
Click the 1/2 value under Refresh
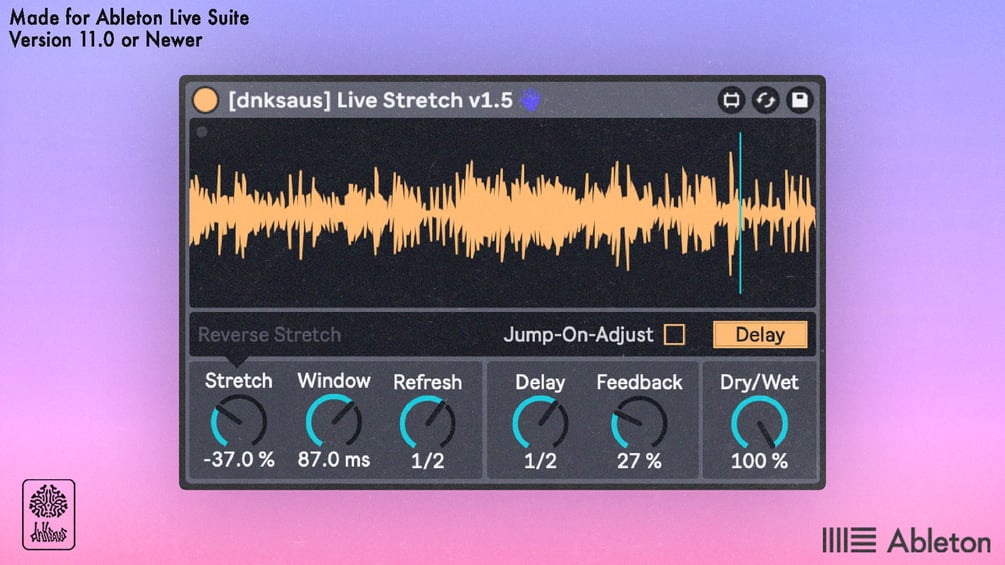coord(428,461)
